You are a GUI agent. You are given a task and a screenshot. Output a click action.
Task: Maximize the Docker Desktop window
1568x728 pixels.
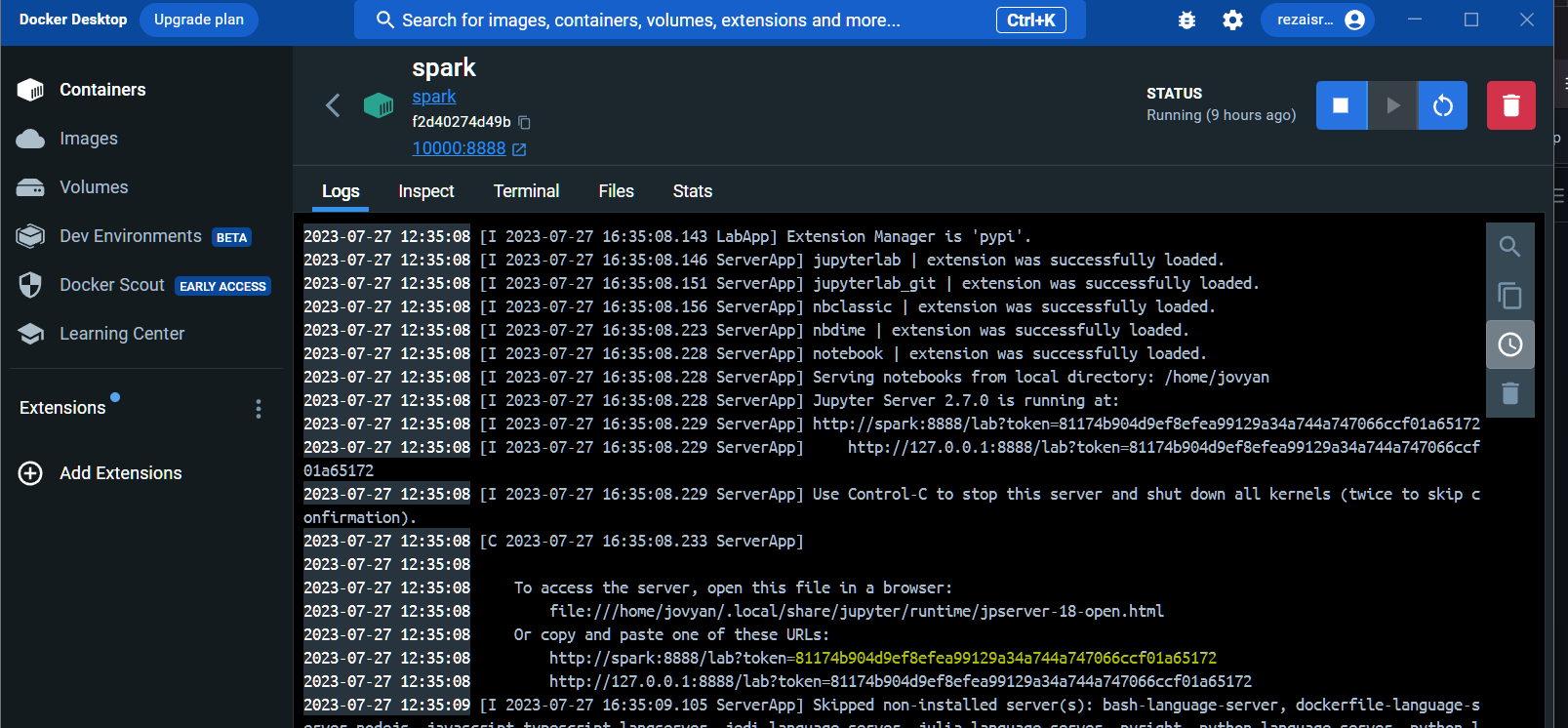coord(1471,20)
